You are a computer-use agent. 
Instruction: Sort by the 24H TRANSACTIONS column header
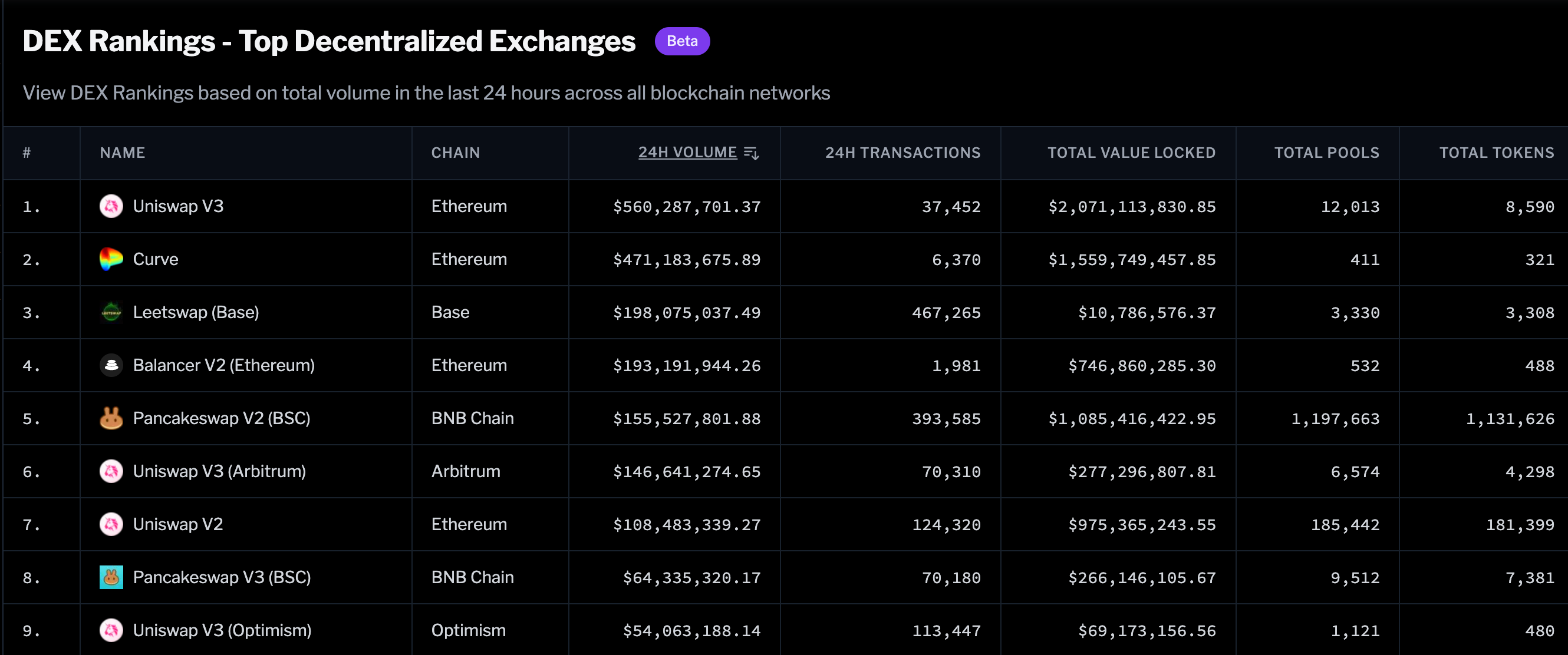[x=902, y=153]
